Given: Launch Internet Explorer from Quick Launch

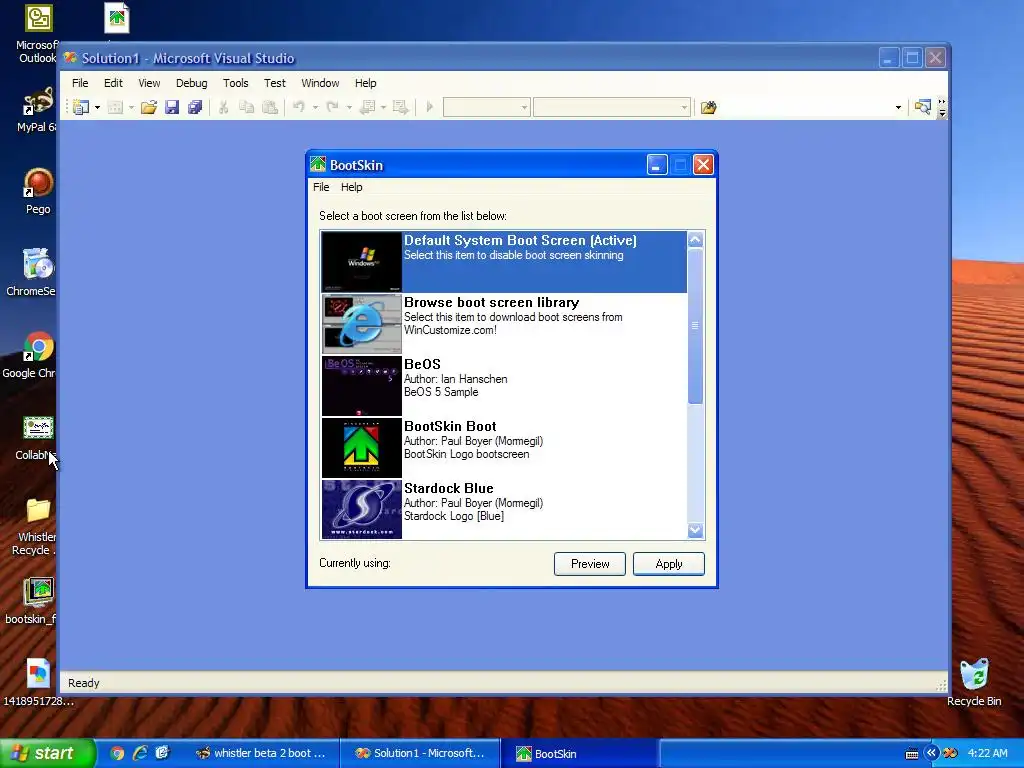Looking at the screenshot, I should (x=140, y=753).
